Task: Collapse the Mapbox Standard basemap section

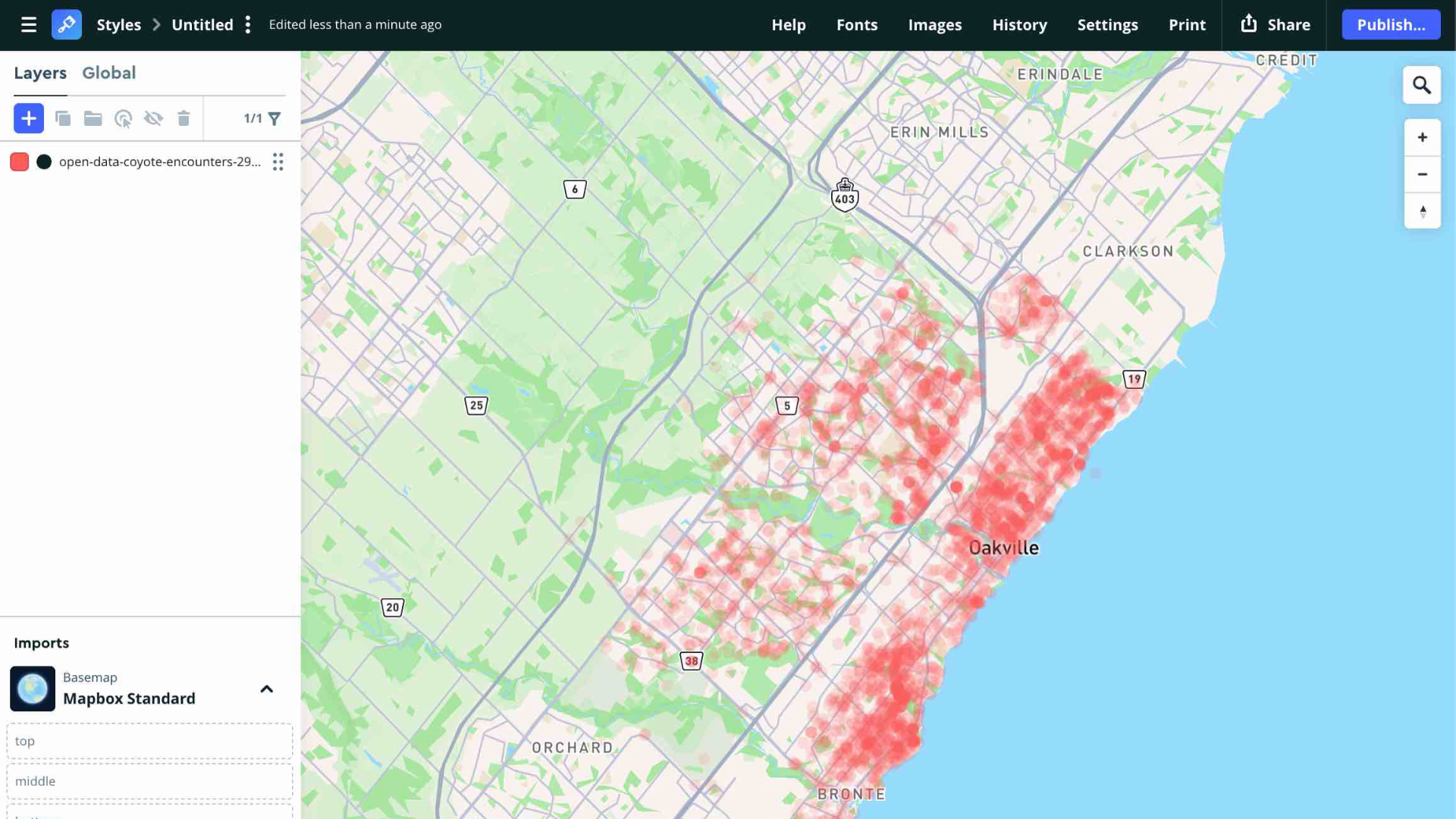Action: 266,689
